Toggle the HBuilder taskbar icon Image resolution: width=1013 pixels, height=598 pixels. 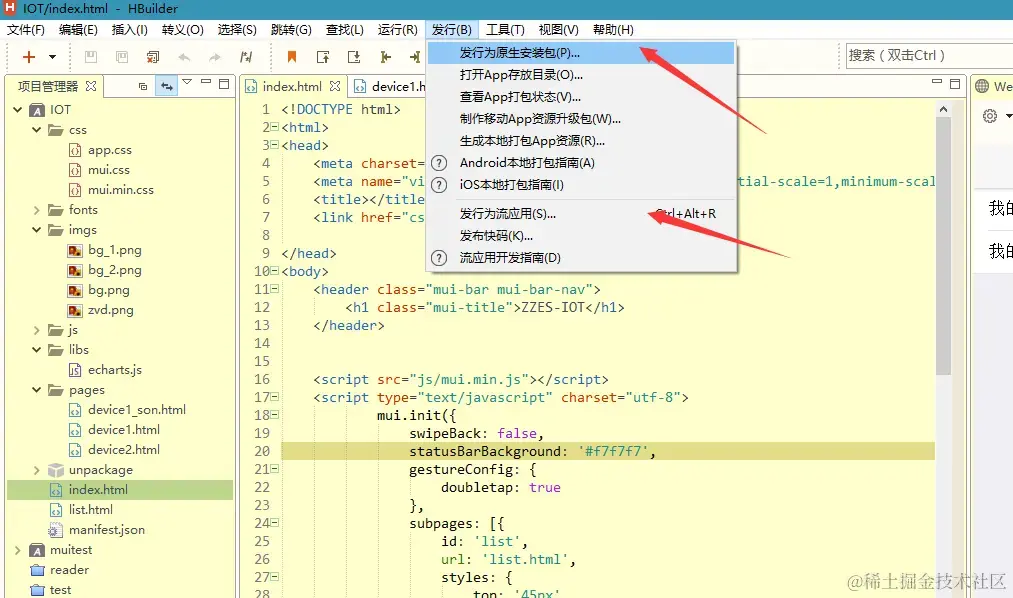tap(8, 8)
